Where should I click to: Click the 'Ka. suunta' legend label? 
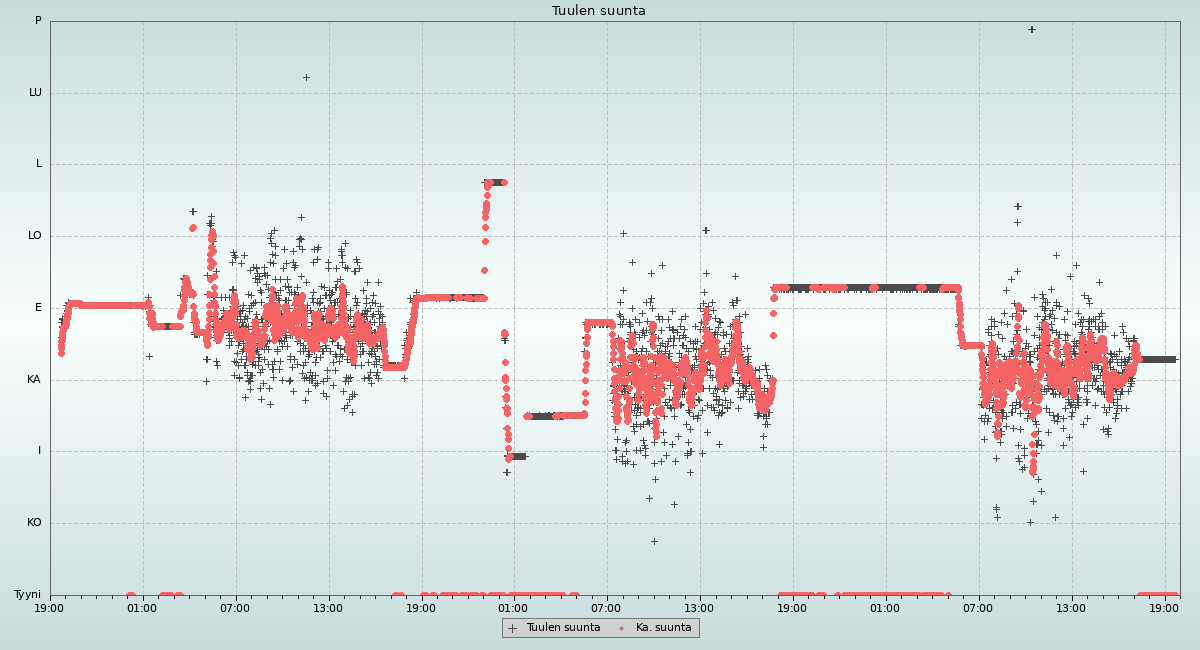click(x=663, y=628)
